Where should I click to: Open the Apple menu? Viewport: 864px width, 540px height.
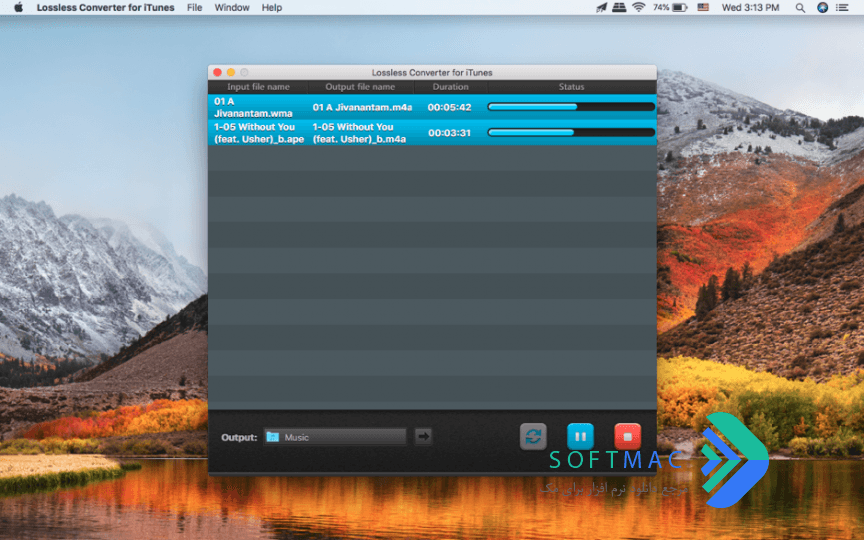18,7
